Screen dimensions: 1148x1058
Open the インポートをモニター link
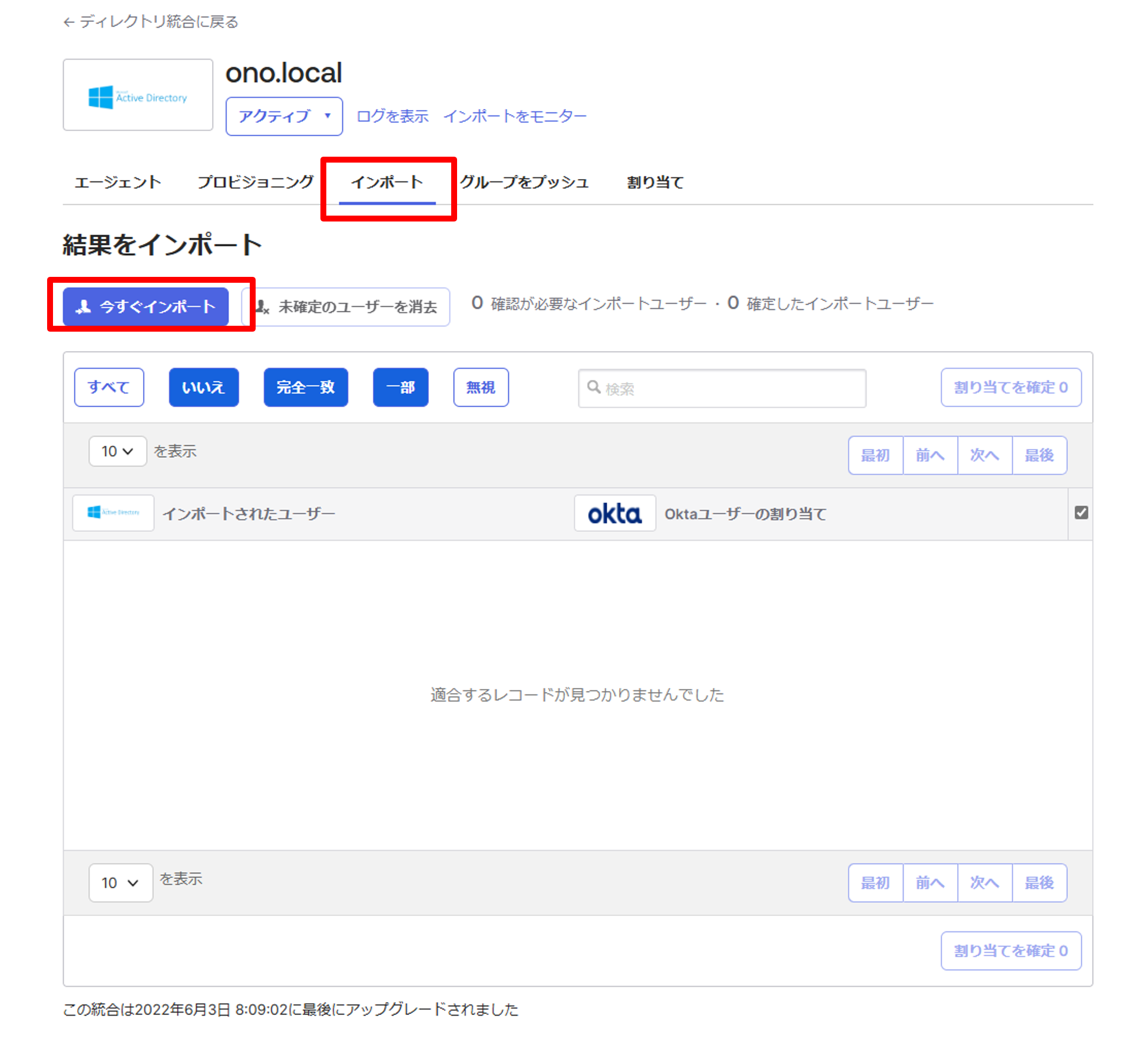tap(515, 116)
